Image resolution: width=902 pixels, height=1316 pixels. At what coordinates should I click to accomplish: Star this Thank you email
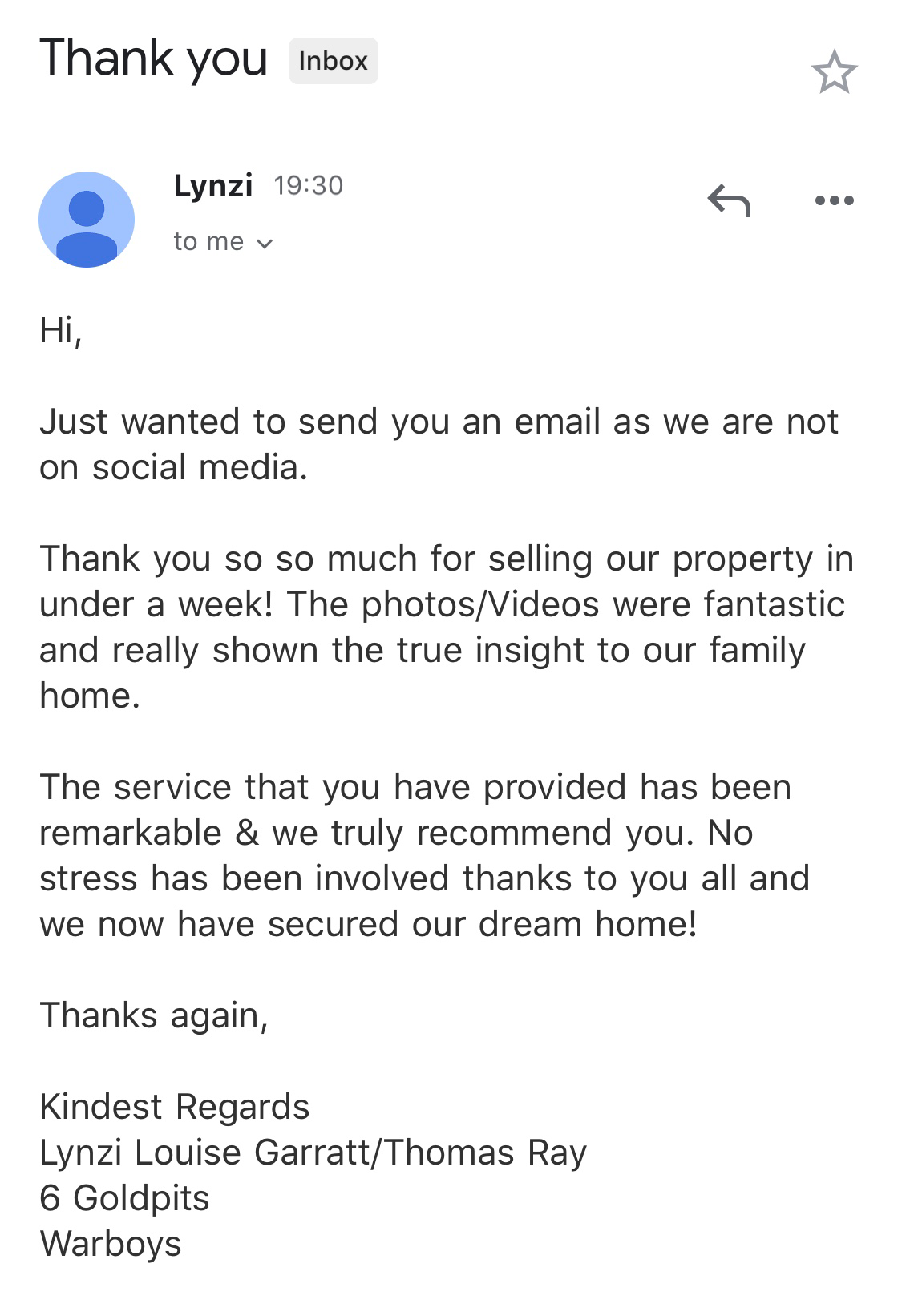point(834,72)
